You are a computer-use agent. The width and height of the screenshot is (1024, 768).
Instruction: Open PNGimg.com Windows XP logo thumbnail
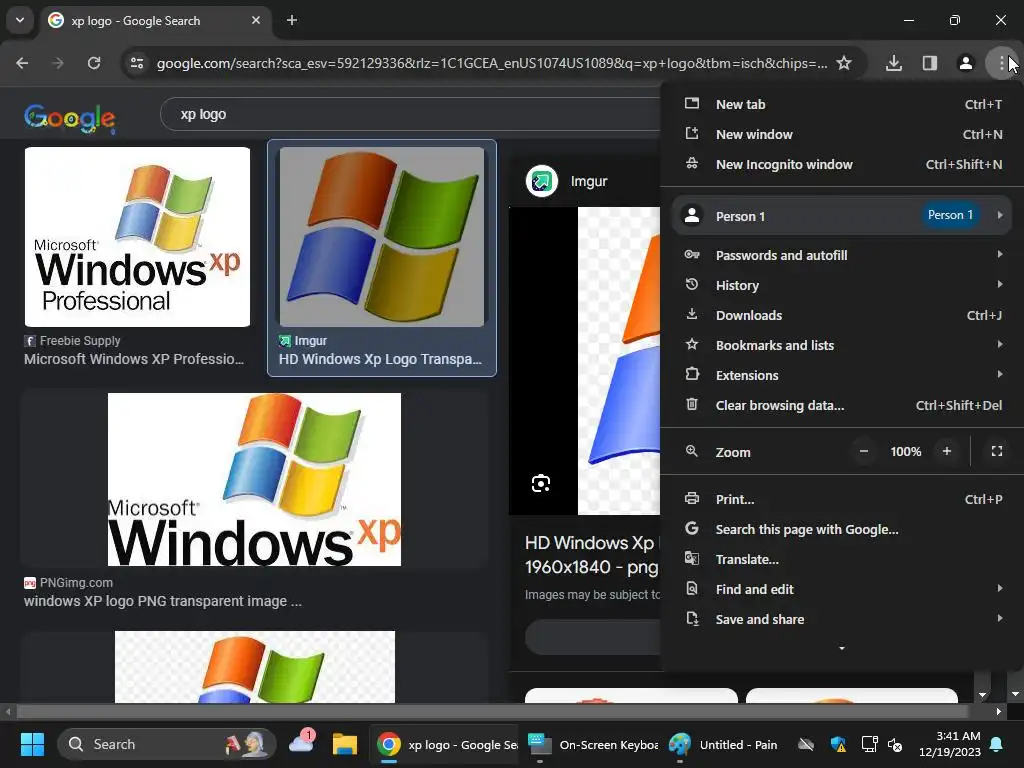pos(254,479)
